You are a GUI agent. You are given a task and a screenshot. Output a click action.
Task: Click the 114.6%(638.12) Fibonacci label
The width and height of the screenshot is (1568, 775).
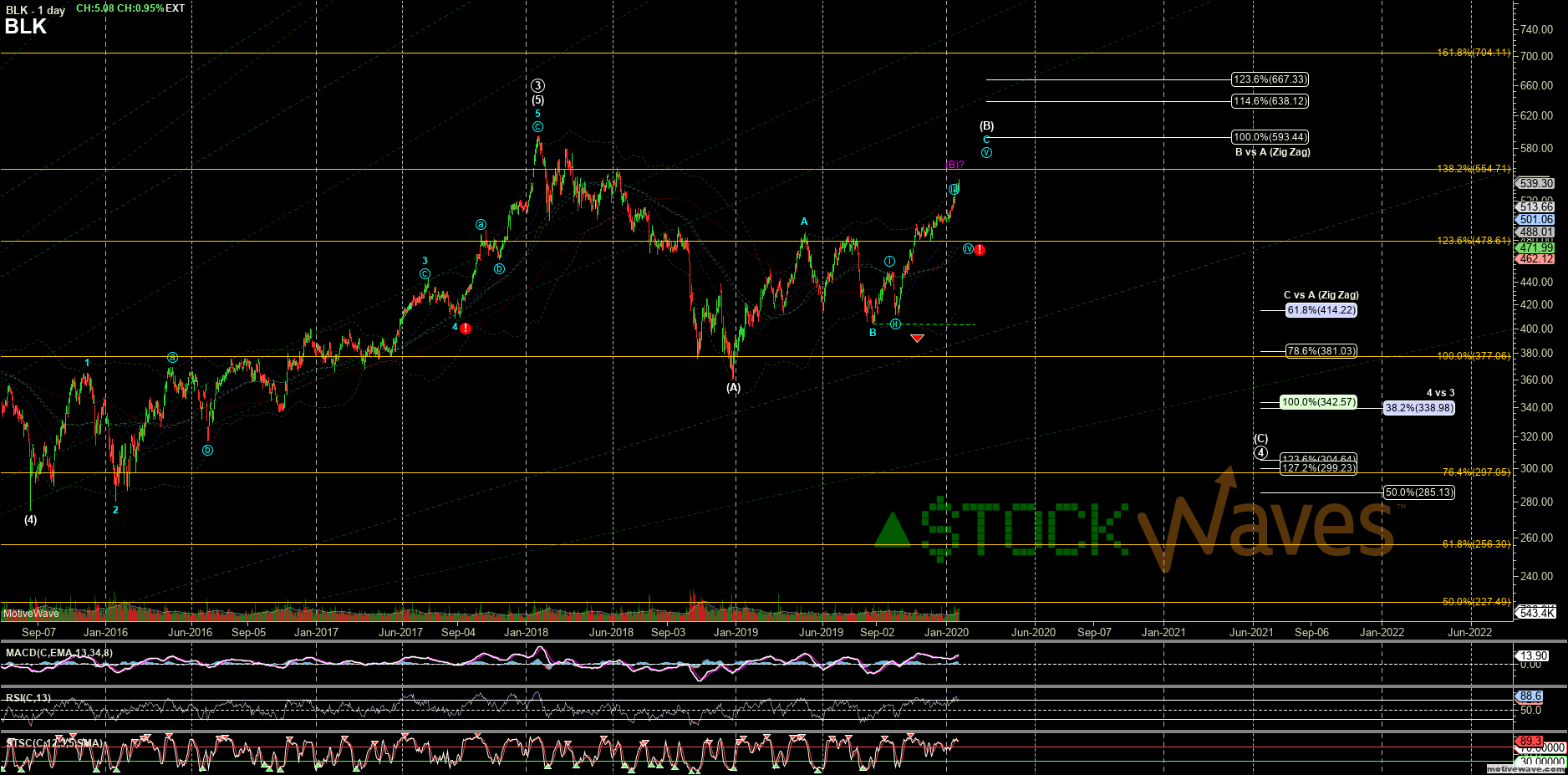click(x=1270, y=101)
